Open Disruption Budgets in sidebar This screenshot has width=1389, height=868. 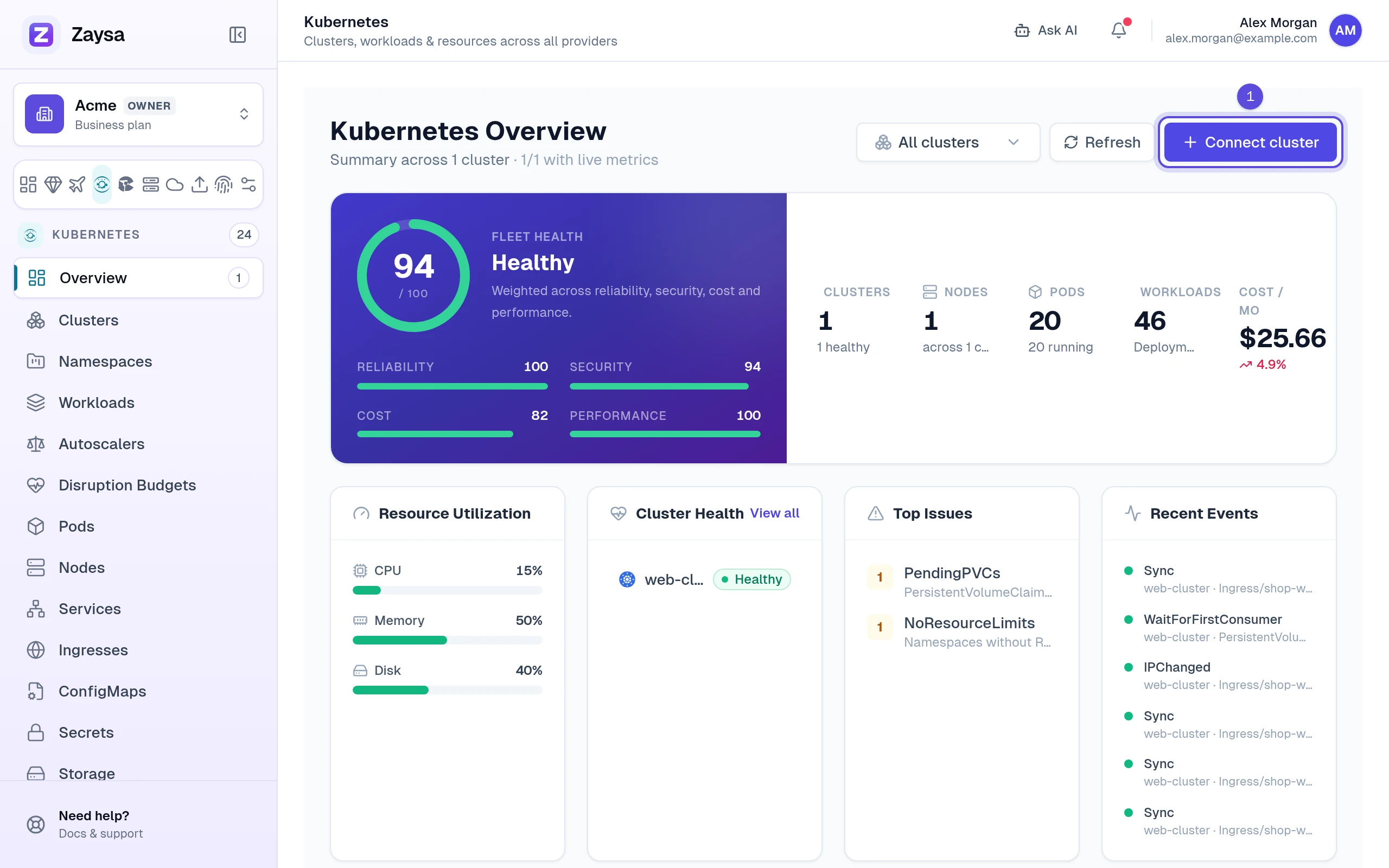coord(138,485)
